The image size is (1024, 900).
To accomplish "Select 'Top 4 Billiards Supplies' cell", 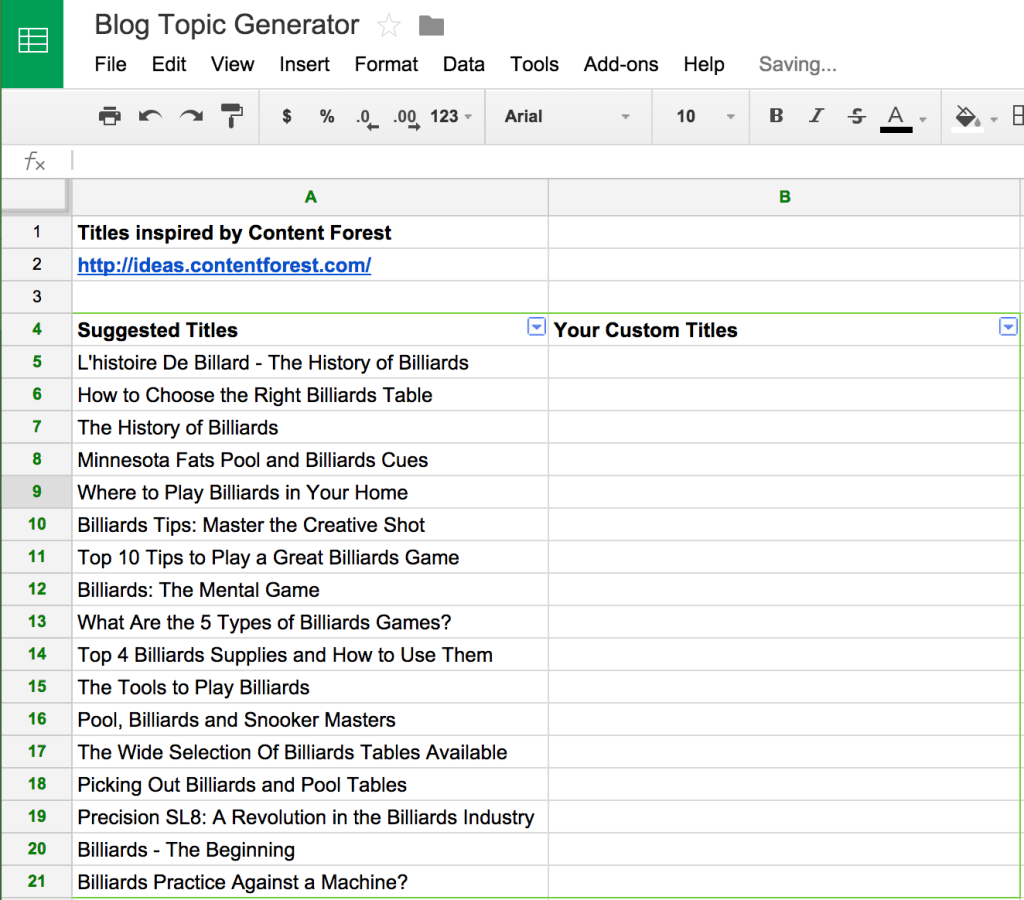I will (x=310, y=654).
